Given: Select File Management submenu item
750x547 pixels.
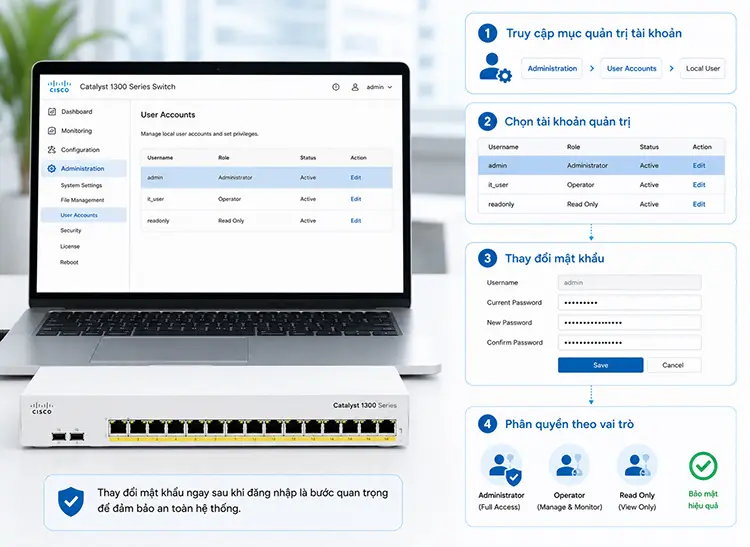Looking at the screenshot, I should click(82, 200).
